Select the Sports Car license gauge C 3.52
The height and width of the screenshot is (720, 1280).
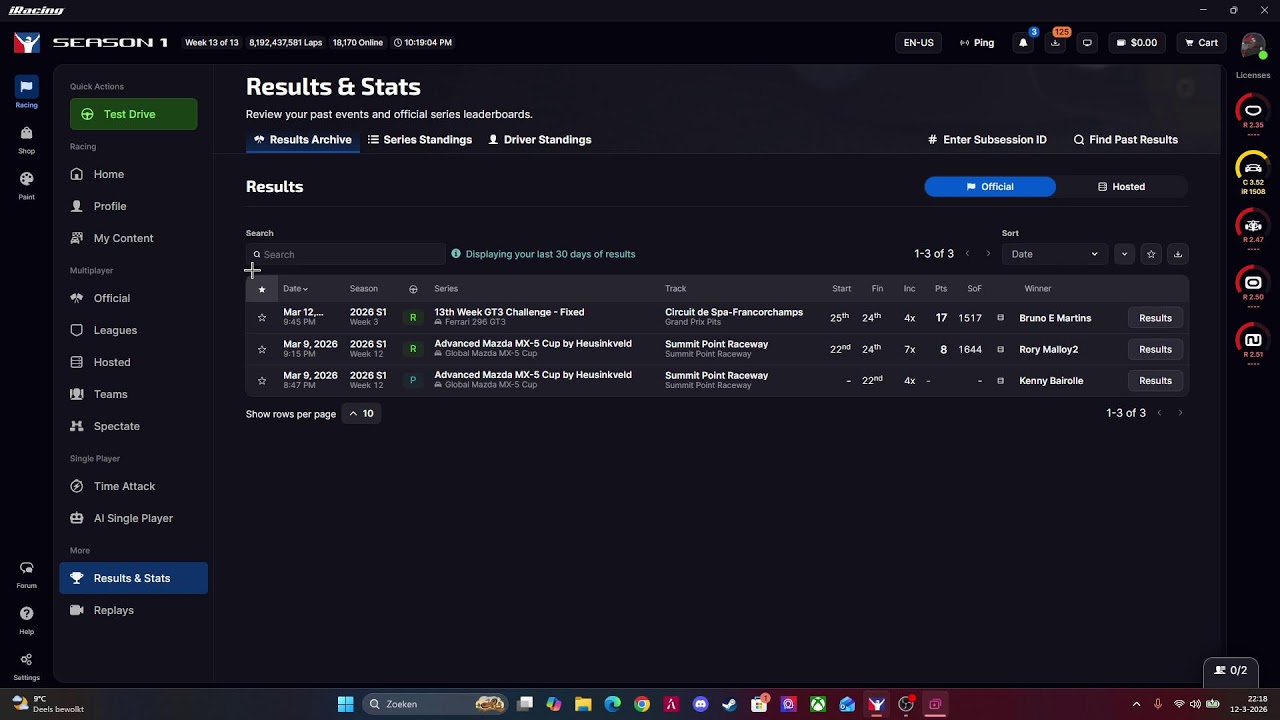click(1253, 172)
